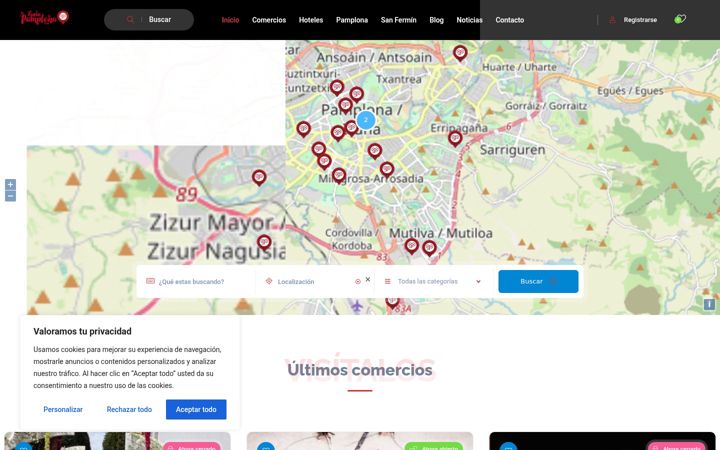Image resolution: width=720 pixels, height=450 pixels.
Task: Click the header Buscar pill button
Action: click(149, 20)
